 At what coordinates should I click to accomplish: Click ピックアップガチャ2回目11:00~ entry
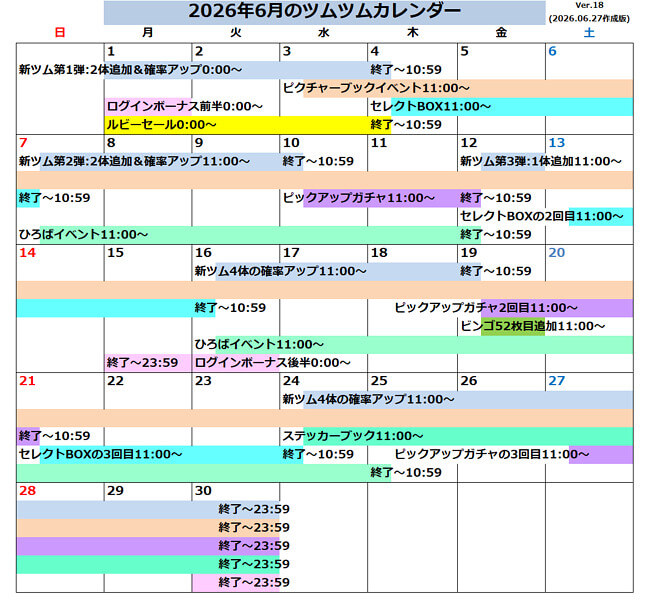click(x=486, y=308)
